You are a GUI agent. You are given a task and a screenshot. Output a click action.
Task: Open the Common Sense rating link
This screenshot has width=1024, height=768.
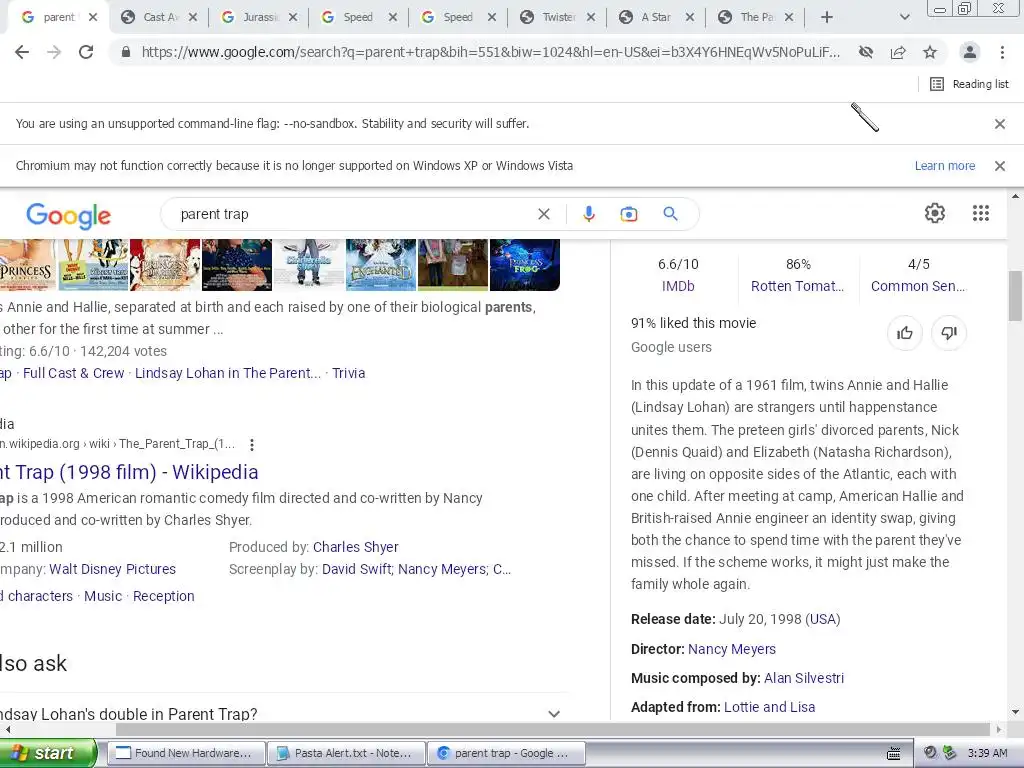pos(918,286)
